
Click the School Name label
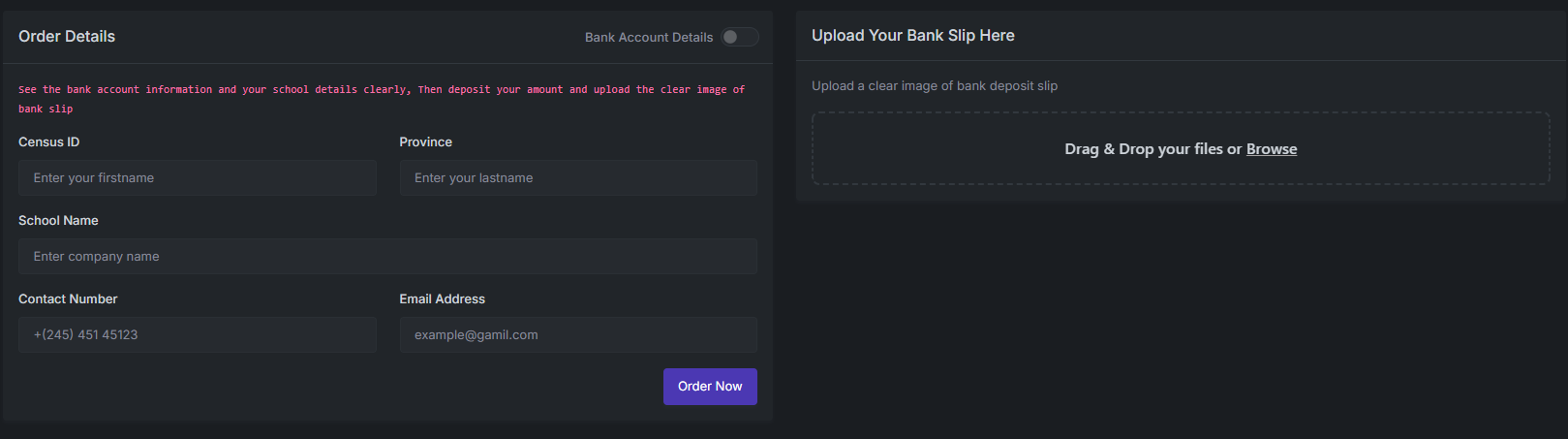[58, 221]
